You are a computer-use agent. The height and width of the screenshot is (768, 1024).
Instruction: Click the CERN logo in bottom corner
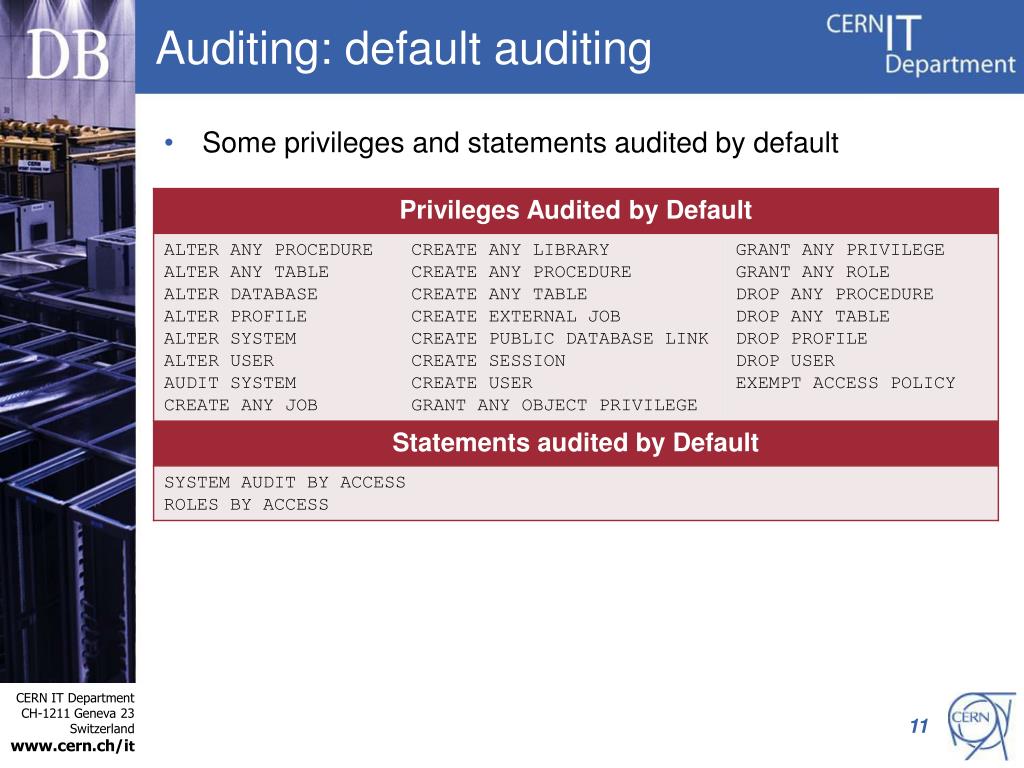[980, 724]
